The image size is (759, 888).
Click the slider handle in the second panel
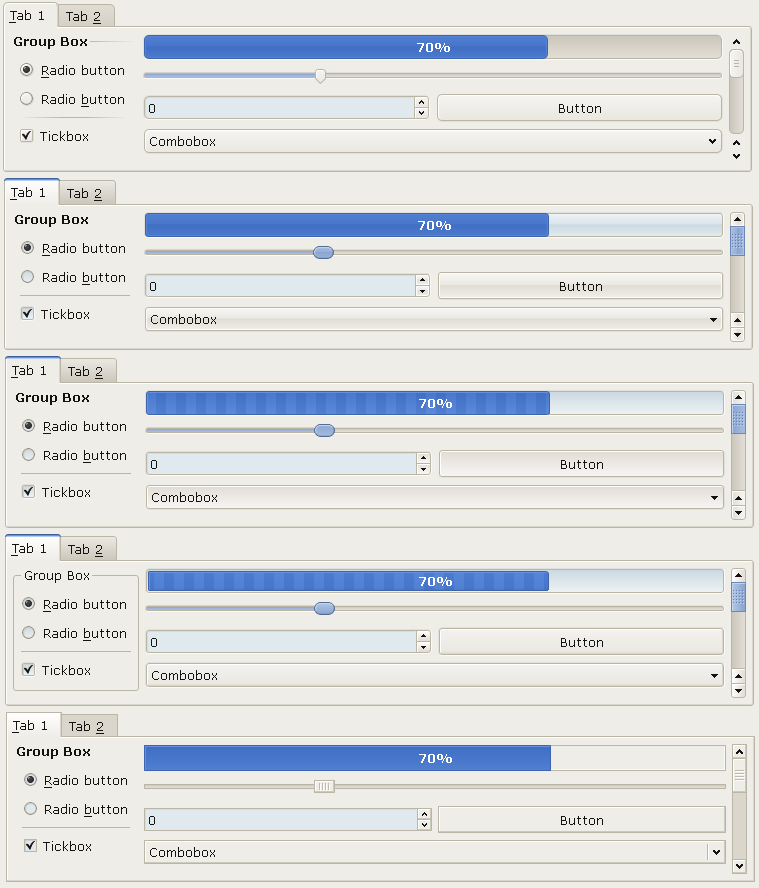pyautogui.click(x=323, y=253)
